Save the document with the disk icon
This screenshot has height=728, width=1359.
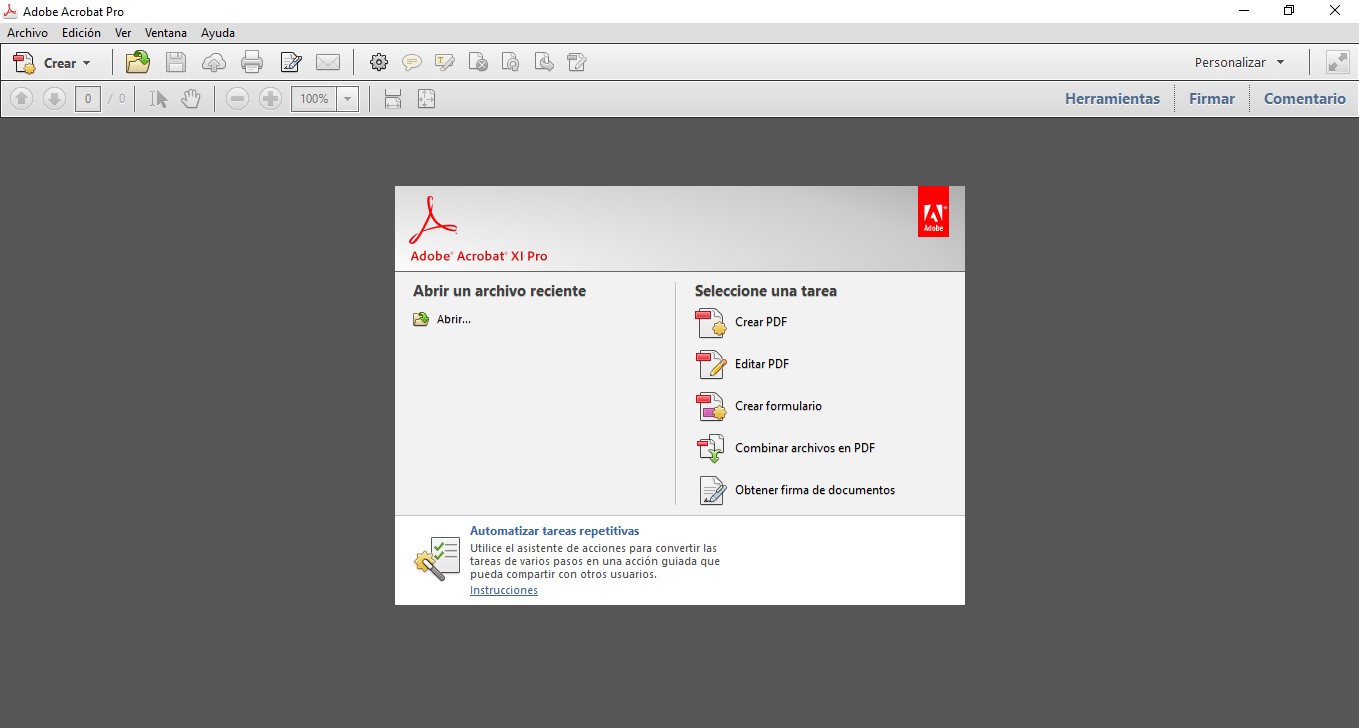[x=176, y=62]
